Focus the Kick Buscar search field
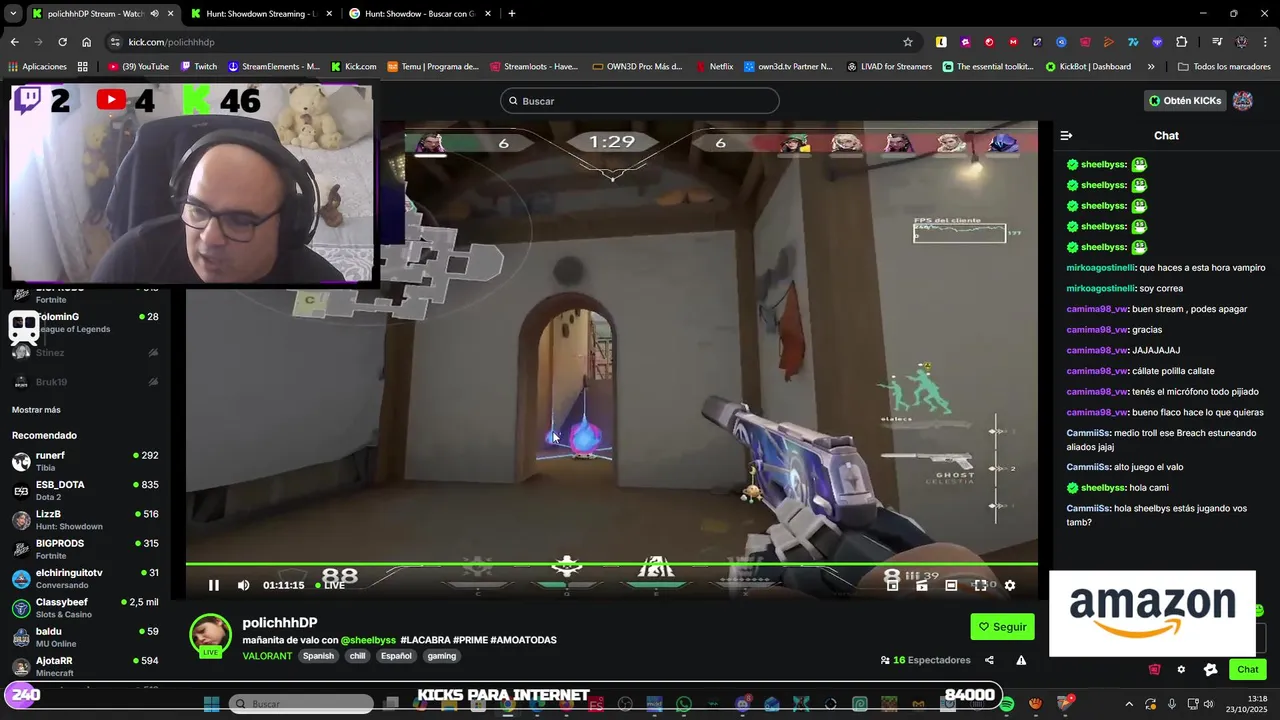Image resolution: width=1280 pixels, height=720 pixels. click(639, 101)
